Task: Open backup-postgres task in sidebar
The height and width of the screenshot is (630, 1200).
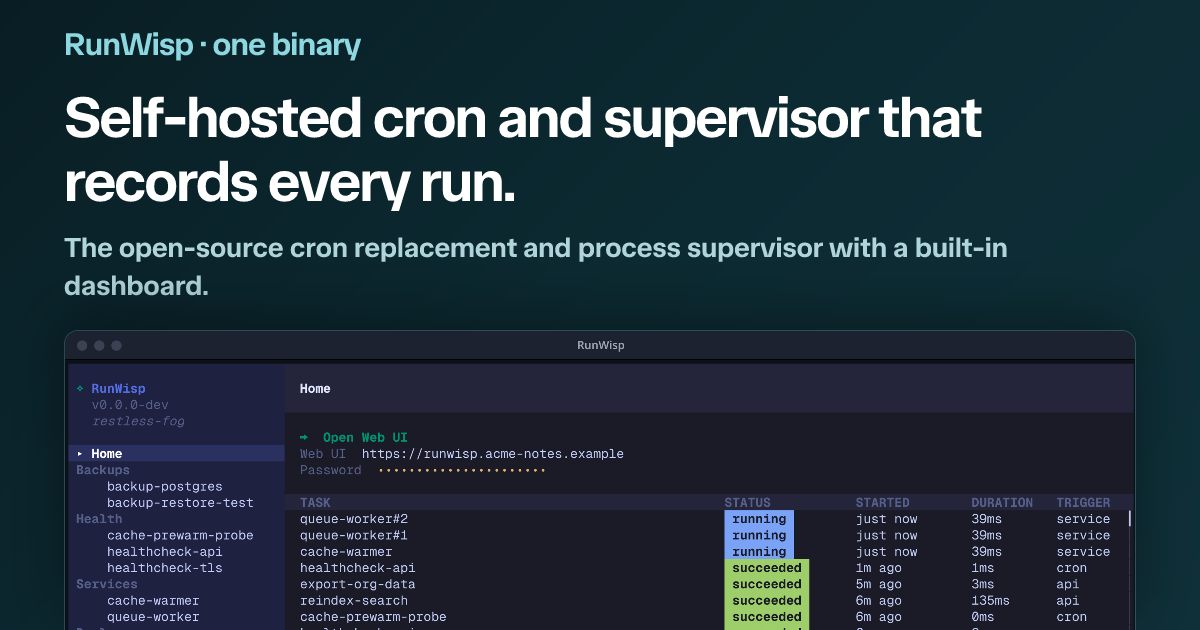Action: [x=165, y=487]
